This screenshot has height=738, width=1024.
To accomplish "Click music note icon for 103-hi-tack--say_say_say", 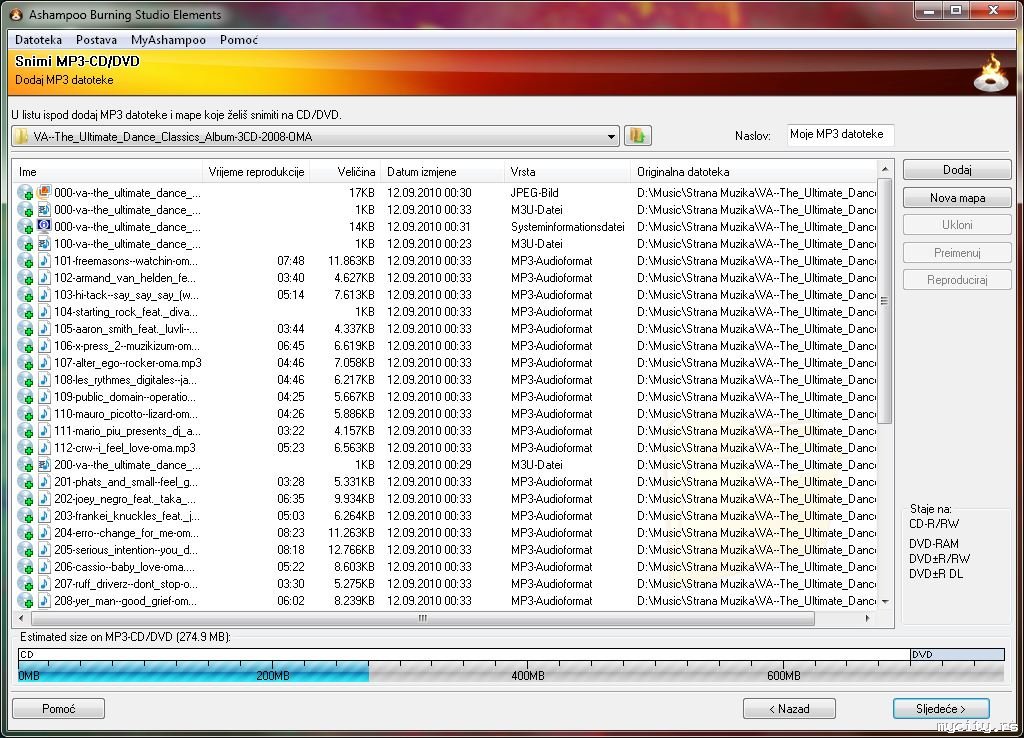I will 44,294.
